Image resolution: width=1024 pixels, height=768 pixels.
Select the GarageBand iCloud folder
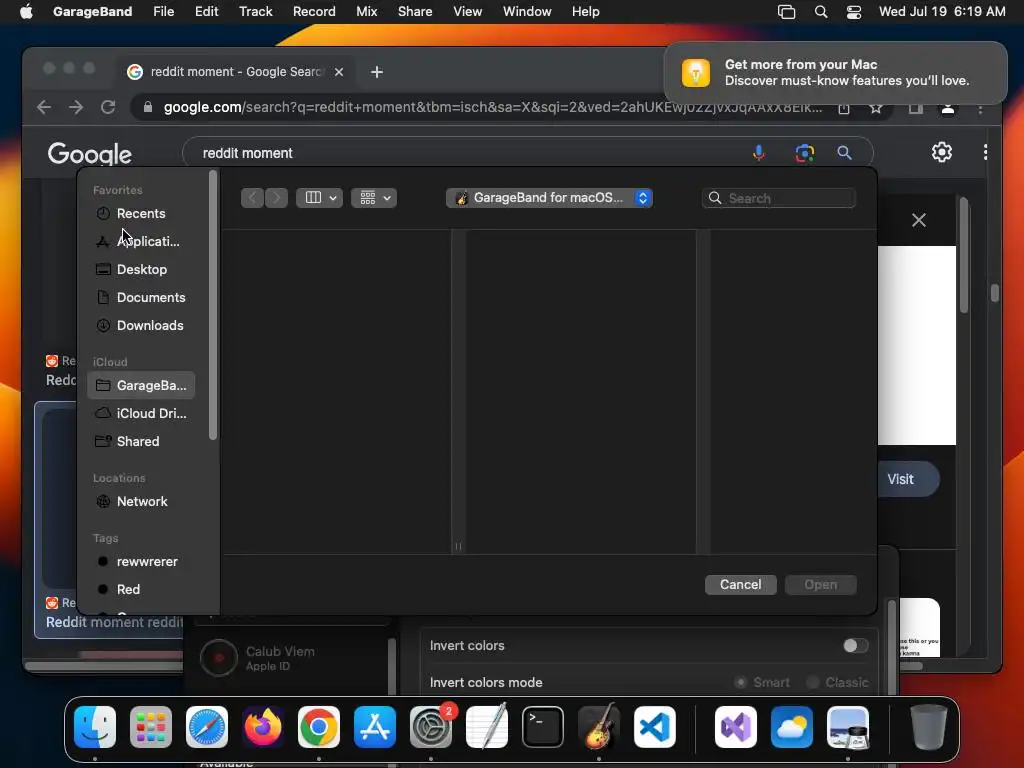click(x=140, y=385)
